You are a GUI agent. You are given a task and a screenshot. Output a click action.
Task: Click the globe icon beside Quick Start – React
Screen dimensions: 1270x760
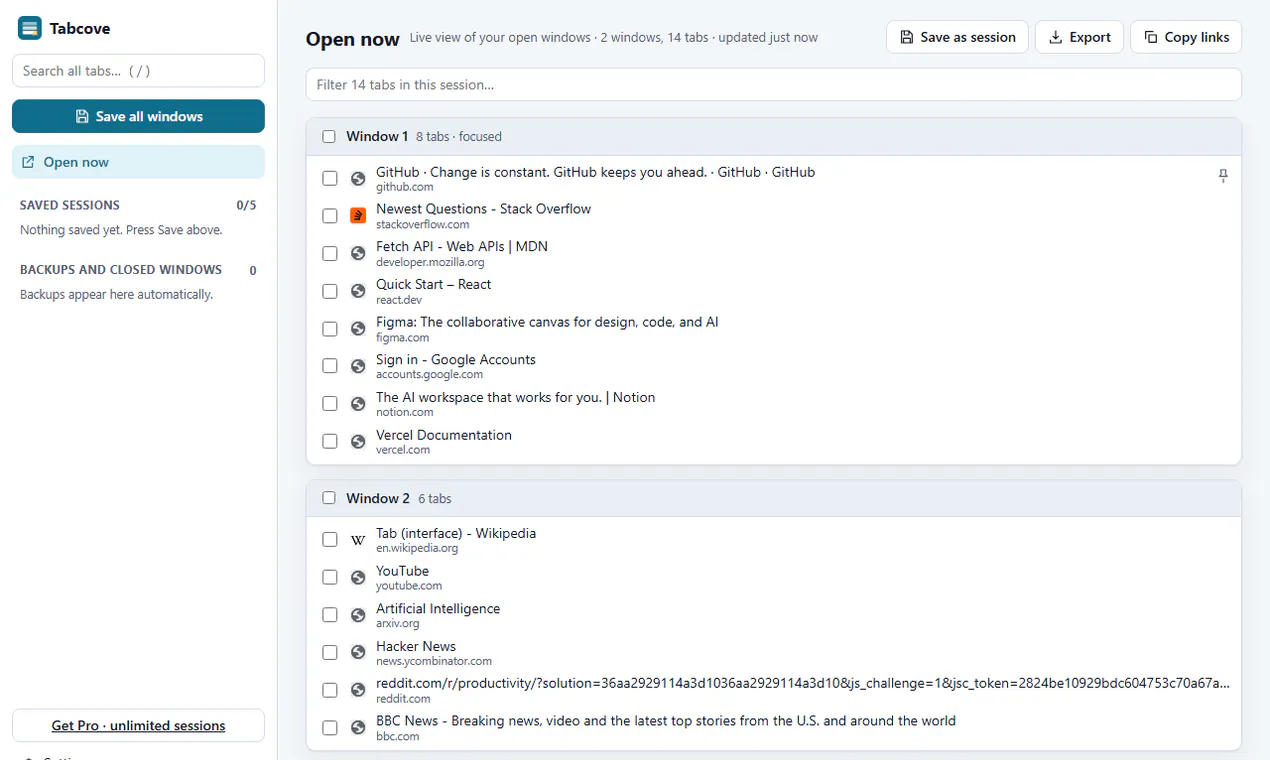[x=358, y=291]
